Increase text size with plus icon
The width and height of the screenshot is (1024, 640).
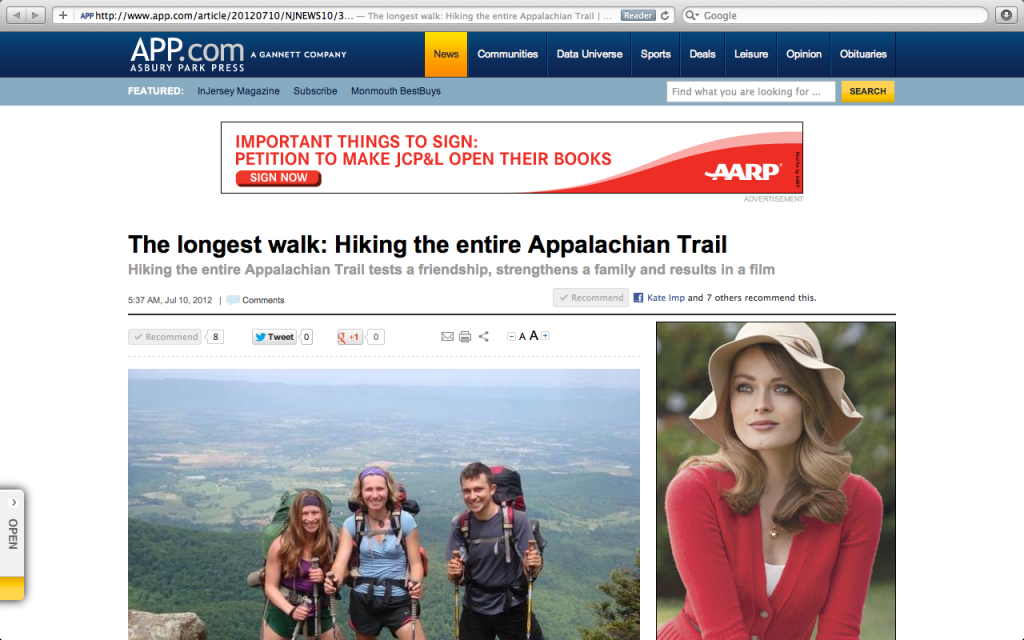545,336
